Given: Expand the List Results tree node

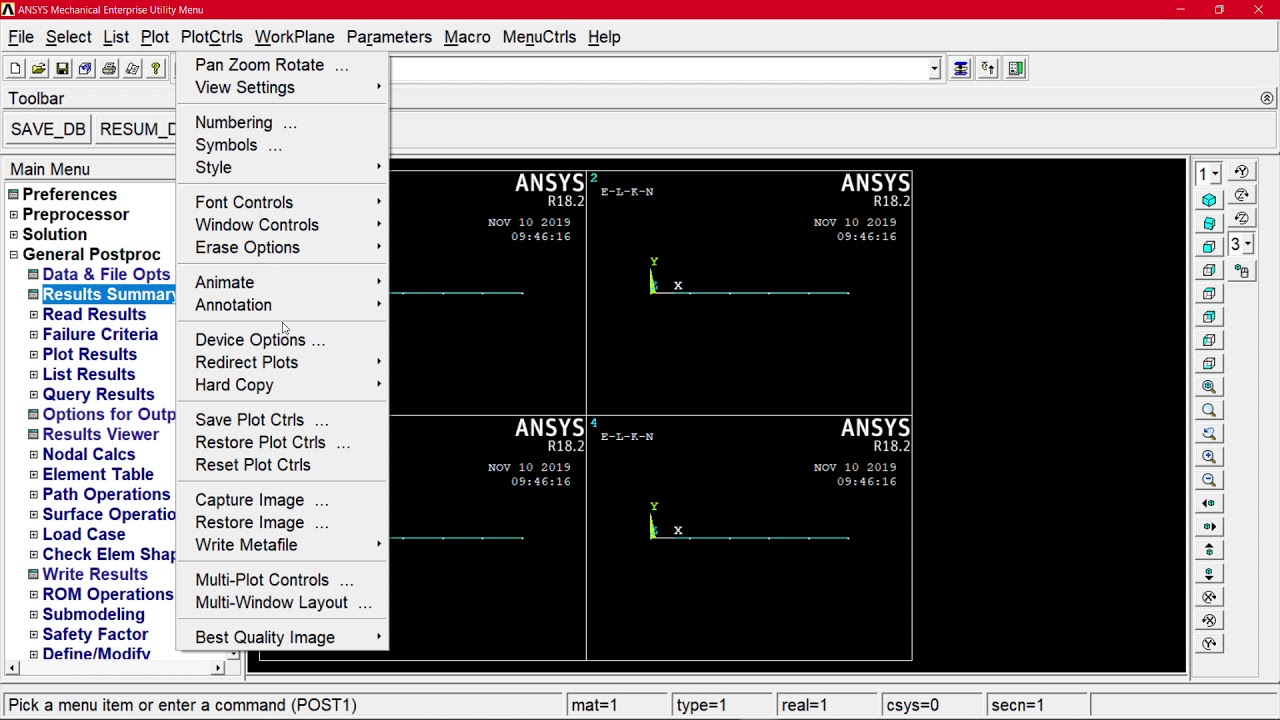Looking at the screenshot, I should pyautogui.click(x=34, y=375).
